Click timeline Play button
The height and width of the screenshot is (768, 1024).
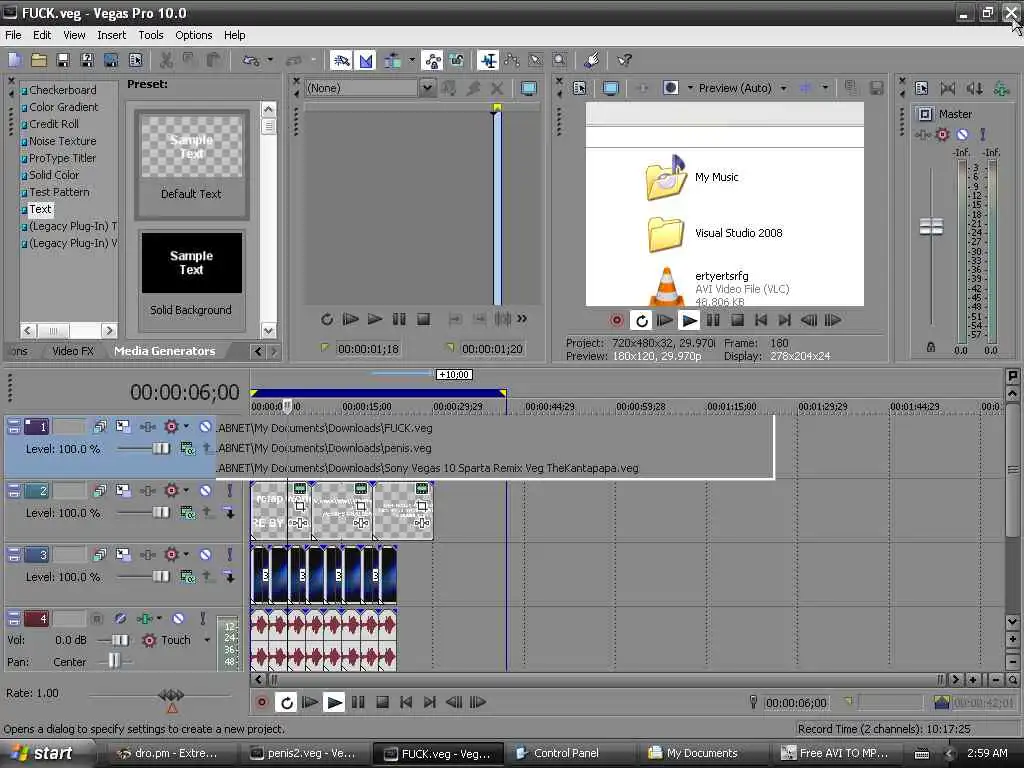coord(334,703)
